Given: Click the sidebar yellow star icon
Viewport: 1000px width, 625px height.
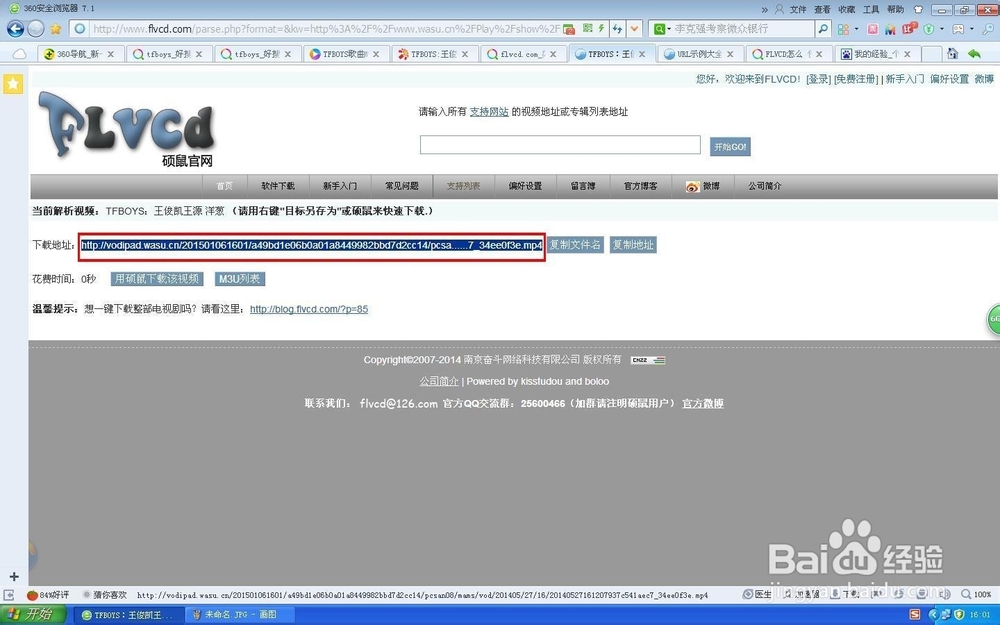Looking at the screenshot, I should coord(13,84).
